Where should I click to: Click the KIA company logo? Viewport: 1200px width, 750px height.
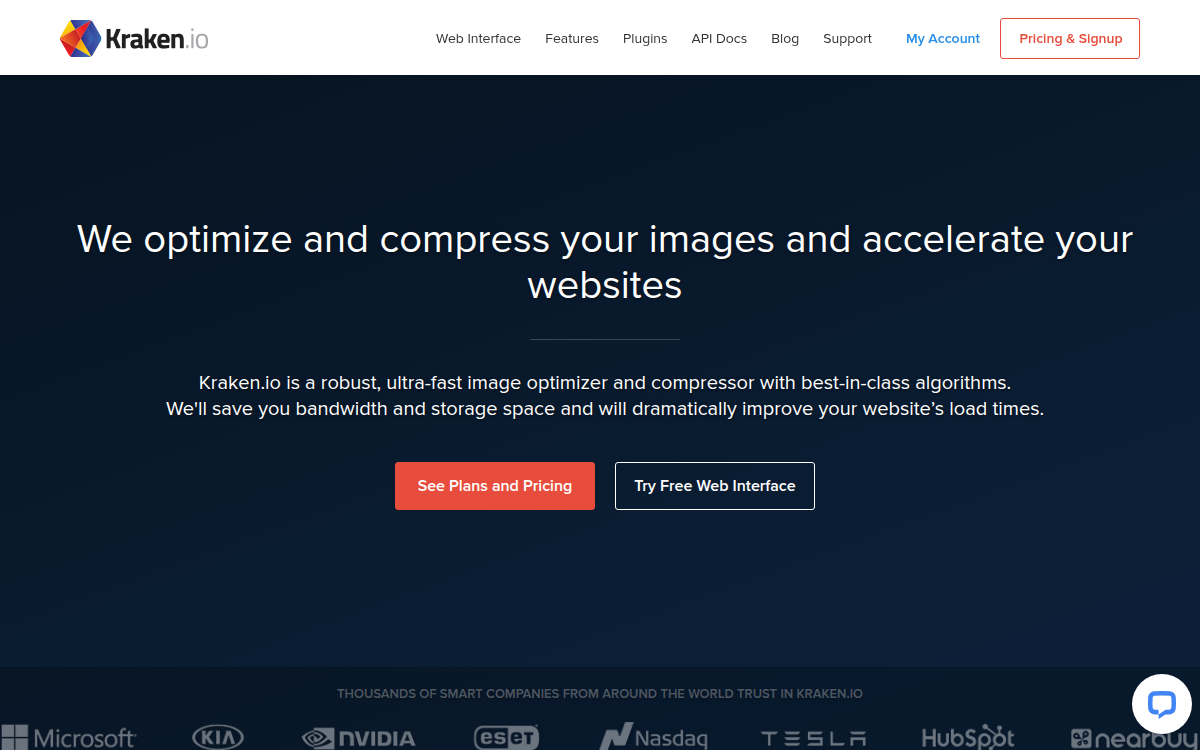pyautogui.click(x=217, y=738)
